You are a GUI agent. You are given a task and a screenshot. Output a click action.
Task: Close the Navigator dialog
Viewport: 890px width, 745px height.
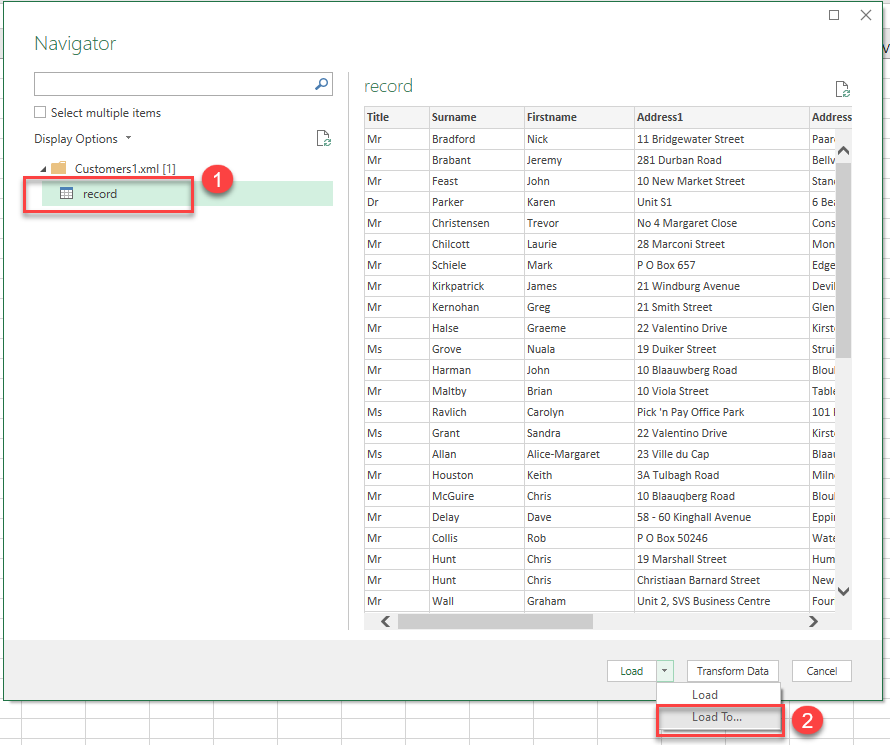pyautogui.click(x=866, y=15)
